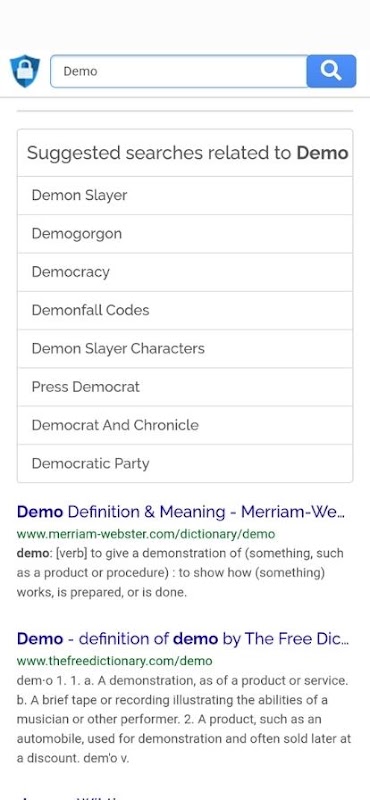Open the Demonfall Codes suggestion

click(x=185, y=310)
